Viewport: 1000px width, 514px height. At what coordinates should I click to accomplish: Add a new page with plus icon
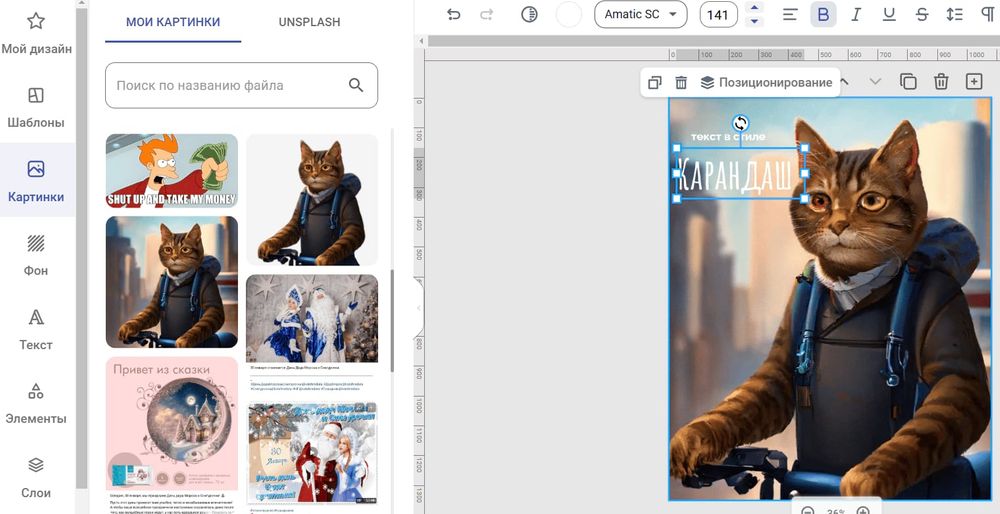[x=973, y=82]
